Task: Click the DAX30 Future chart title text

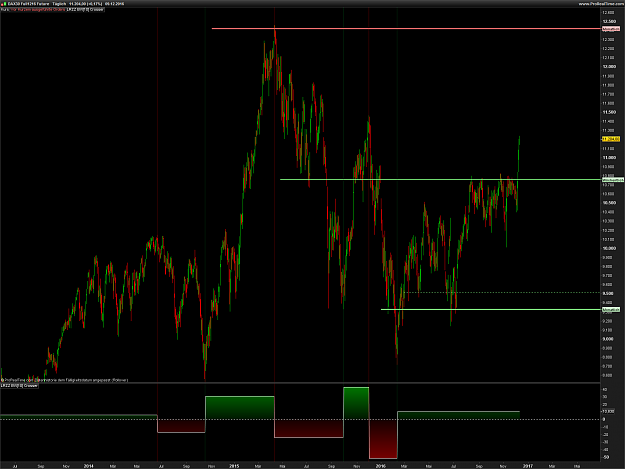Action: pyautogui.click(x=28, y=4)
